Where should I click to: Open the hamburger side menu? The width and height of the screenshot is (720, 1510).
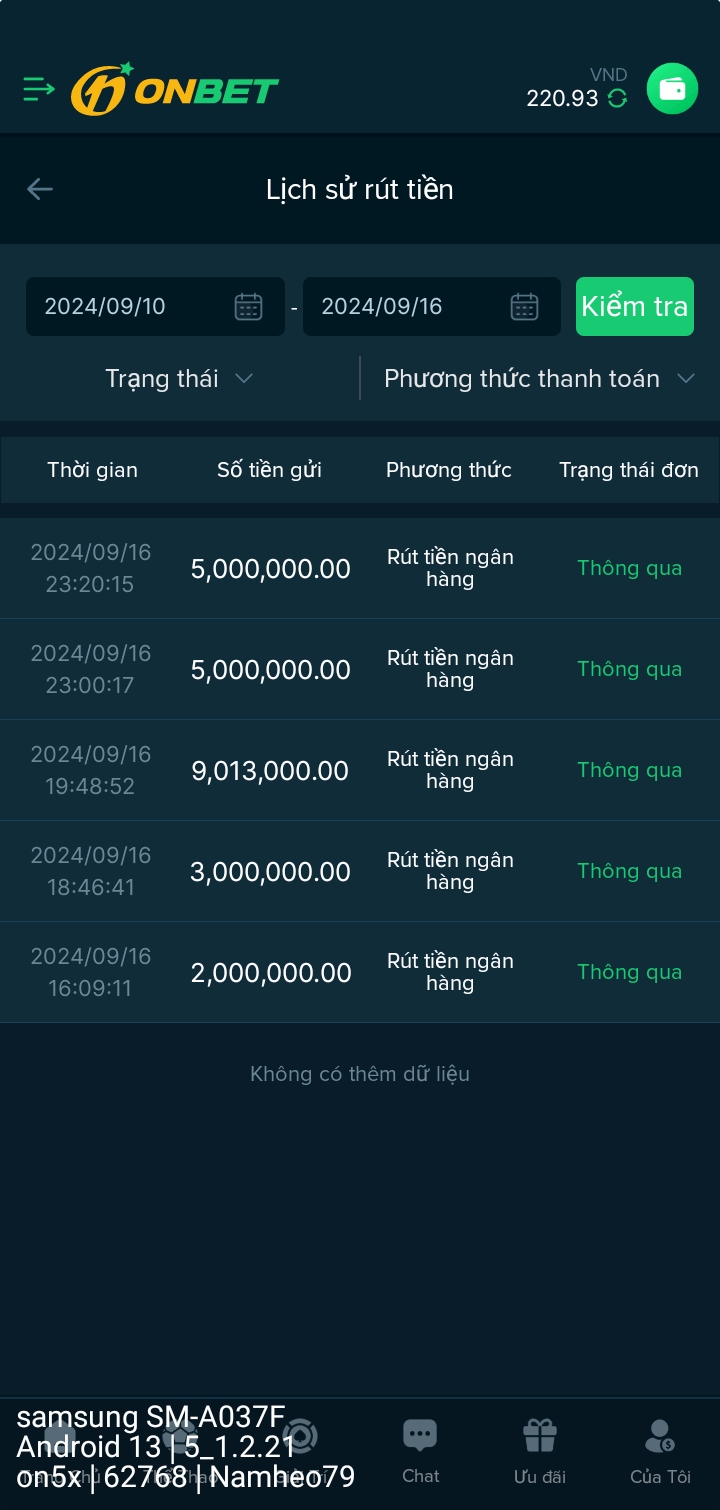39,89
